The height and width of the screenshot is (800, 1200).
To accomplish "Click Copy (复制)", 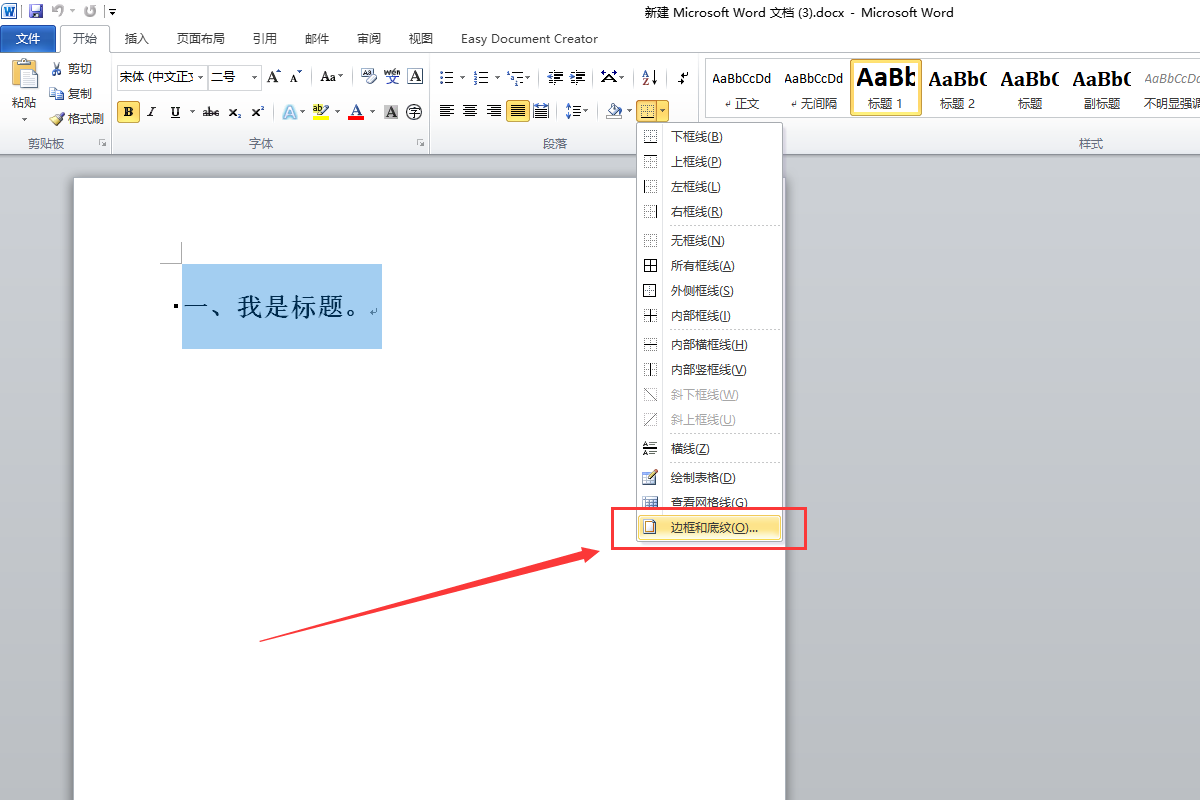I will (72, 93).
